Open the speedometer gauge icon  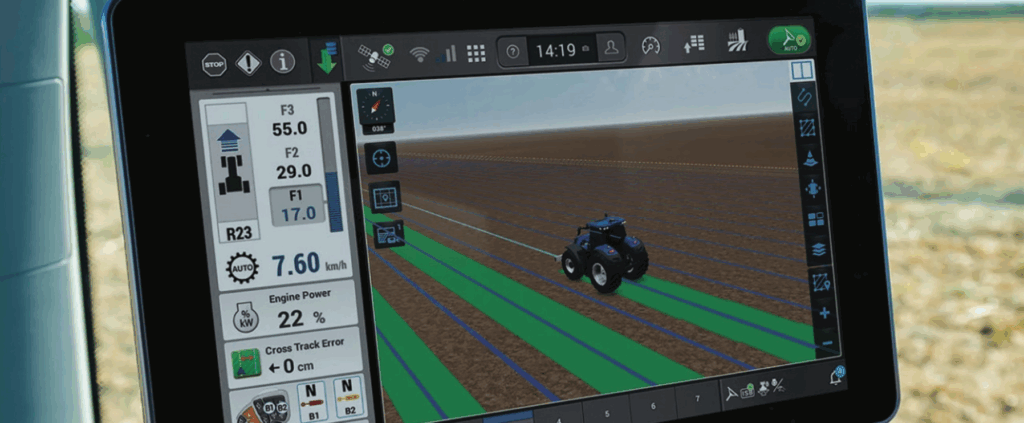point(651,47)
